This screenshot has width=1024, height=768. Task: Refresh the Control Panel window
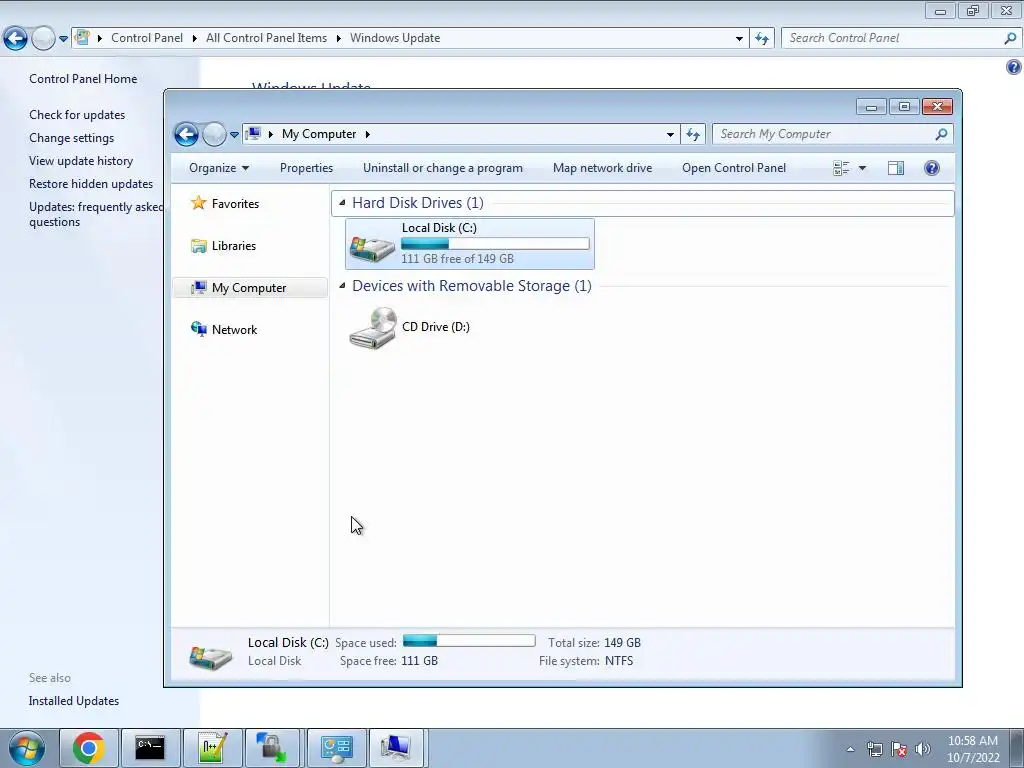(762, 39)
